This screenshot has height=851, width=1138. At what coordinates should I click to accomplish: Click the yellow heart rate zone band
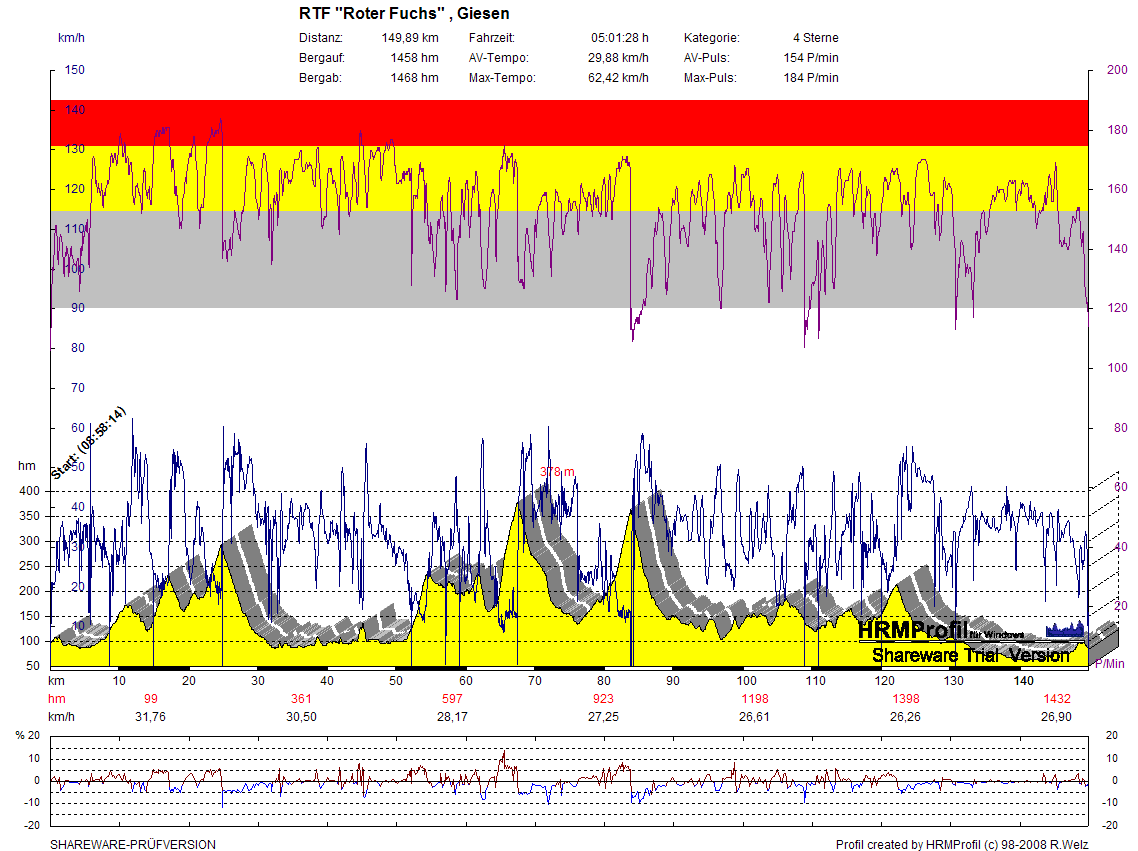tap(570, 178)
